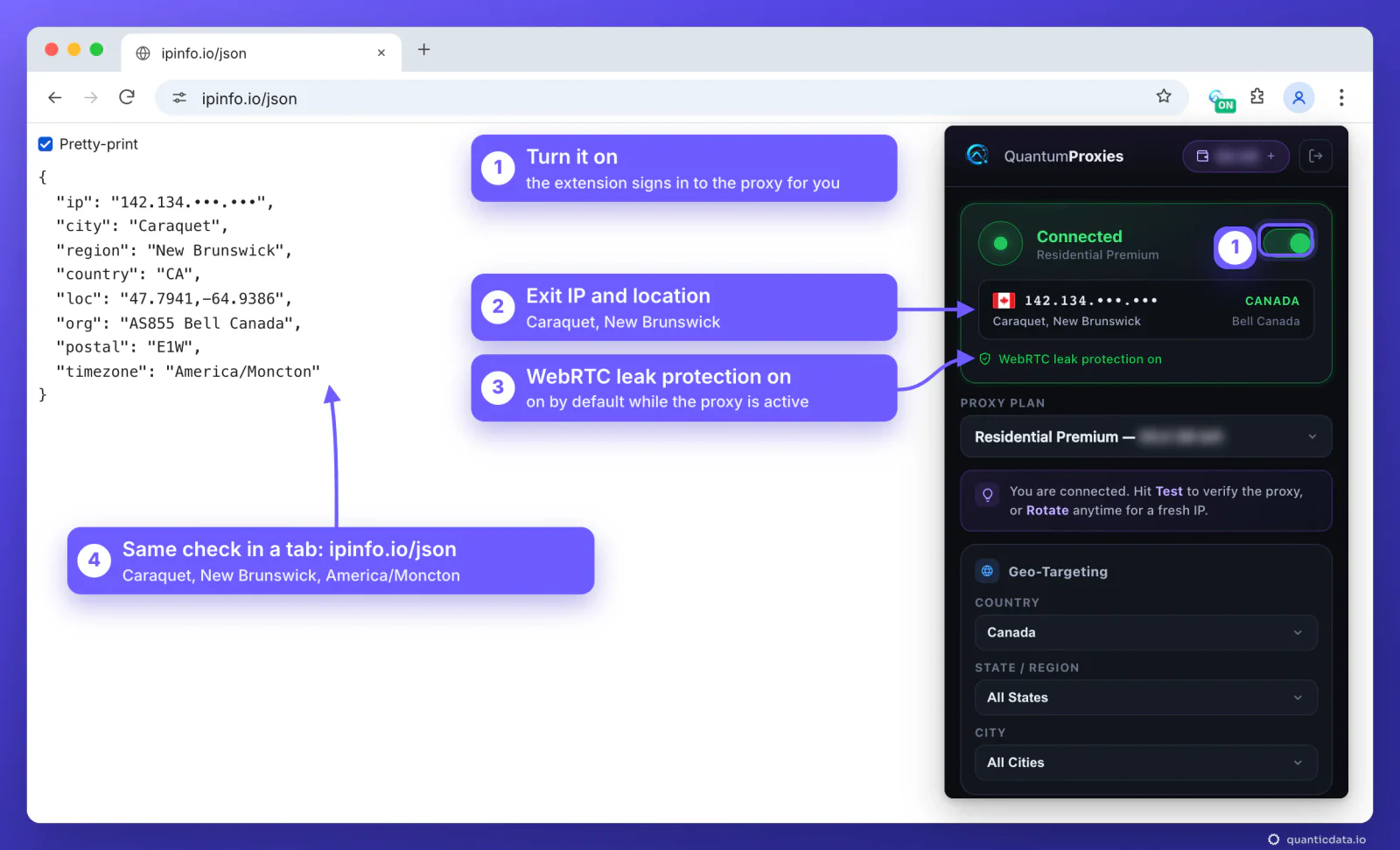1400x850 pixels.
Task: Click the browser forward arrow
Action: pos(91,97)
